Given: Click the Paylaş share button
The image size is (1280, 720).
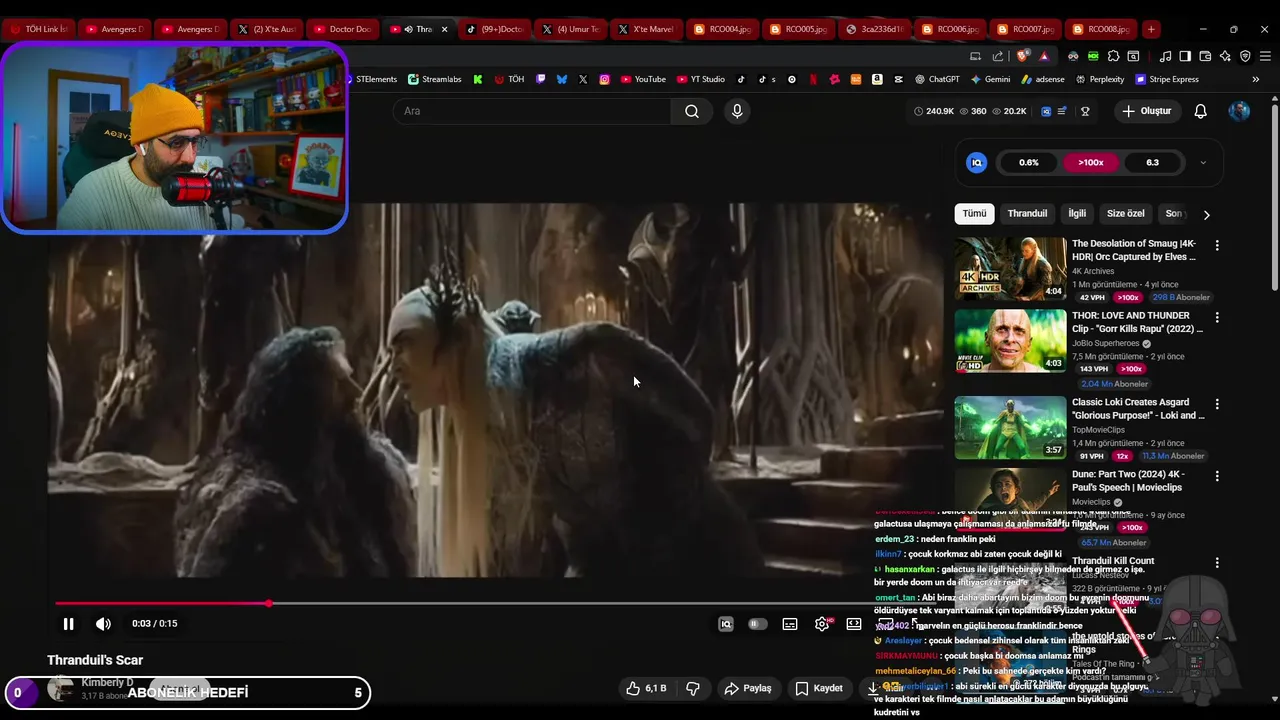Looking at the screenshot, I should coord(748,688).
